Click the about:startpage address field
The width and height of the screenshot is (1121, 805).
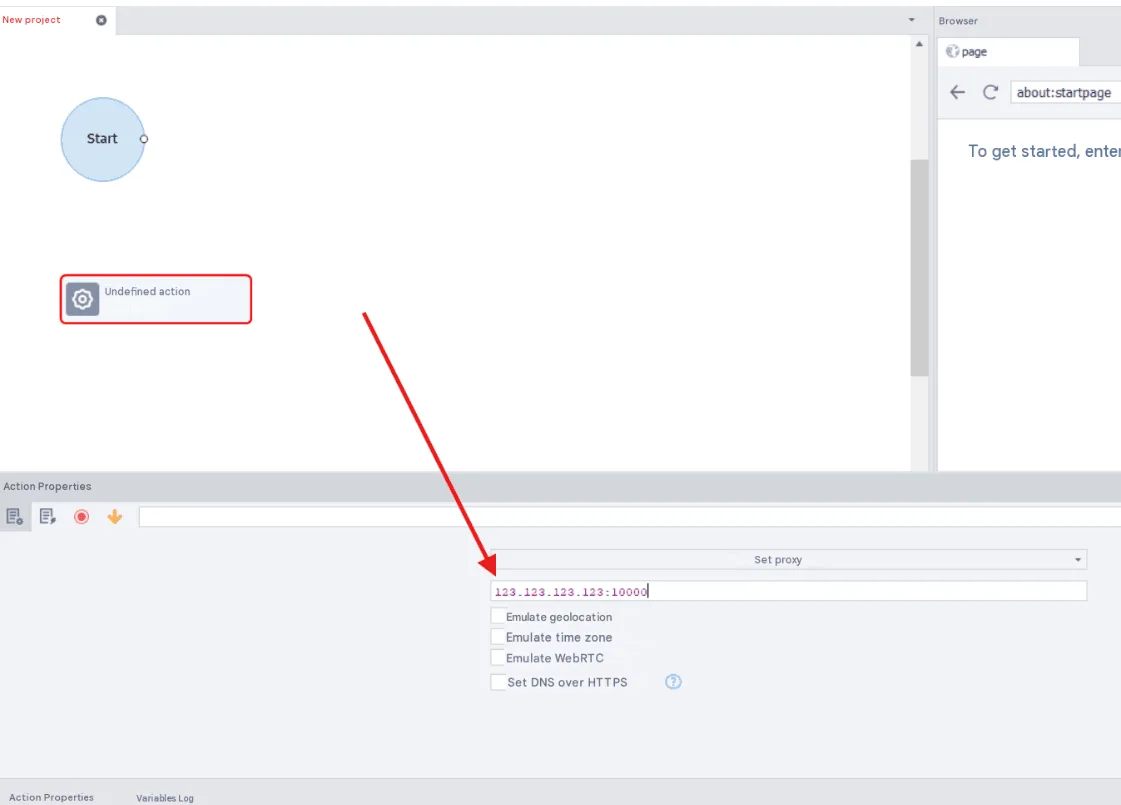1065,92
